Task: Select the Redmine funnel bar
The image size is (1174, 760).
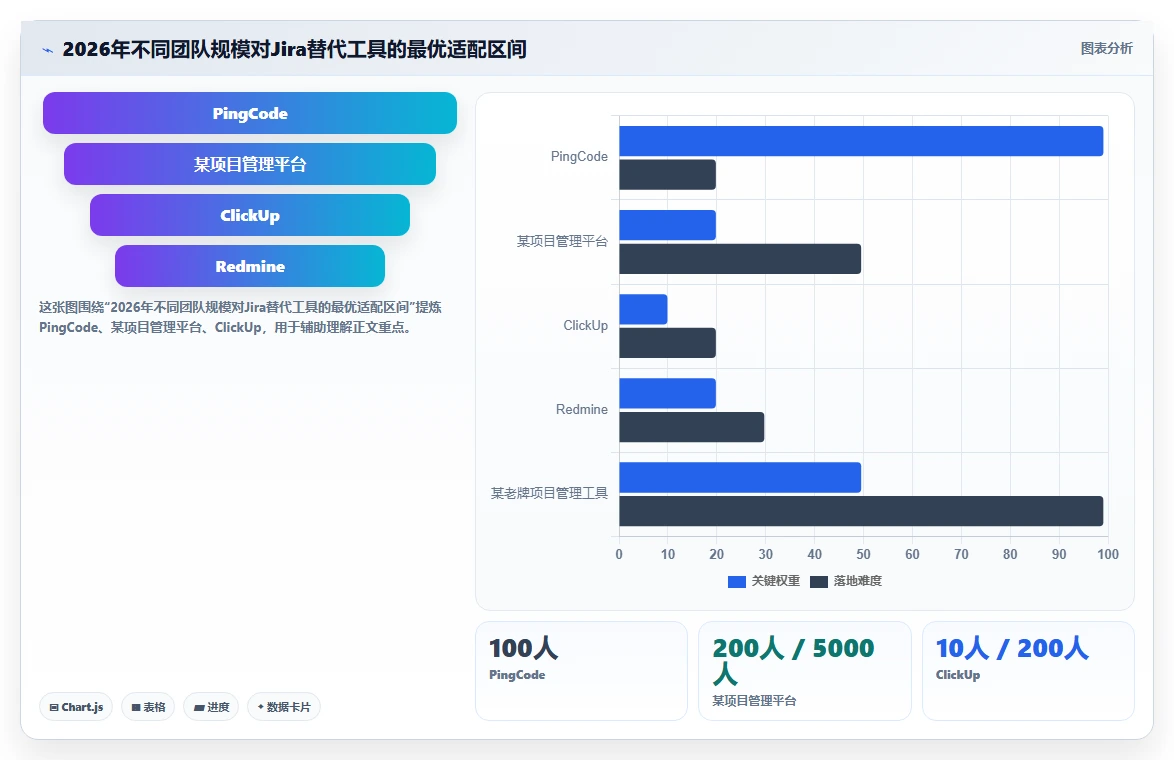Action: (250, 266)
